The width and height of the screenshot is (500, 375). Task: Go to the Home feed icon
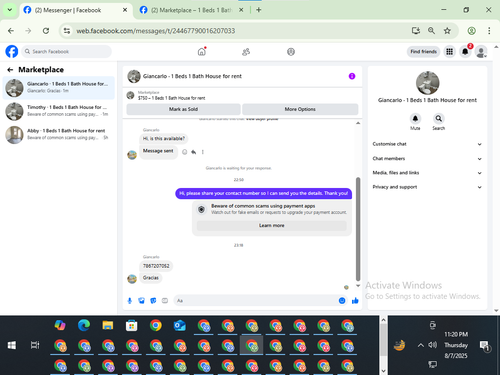[202, 52]
